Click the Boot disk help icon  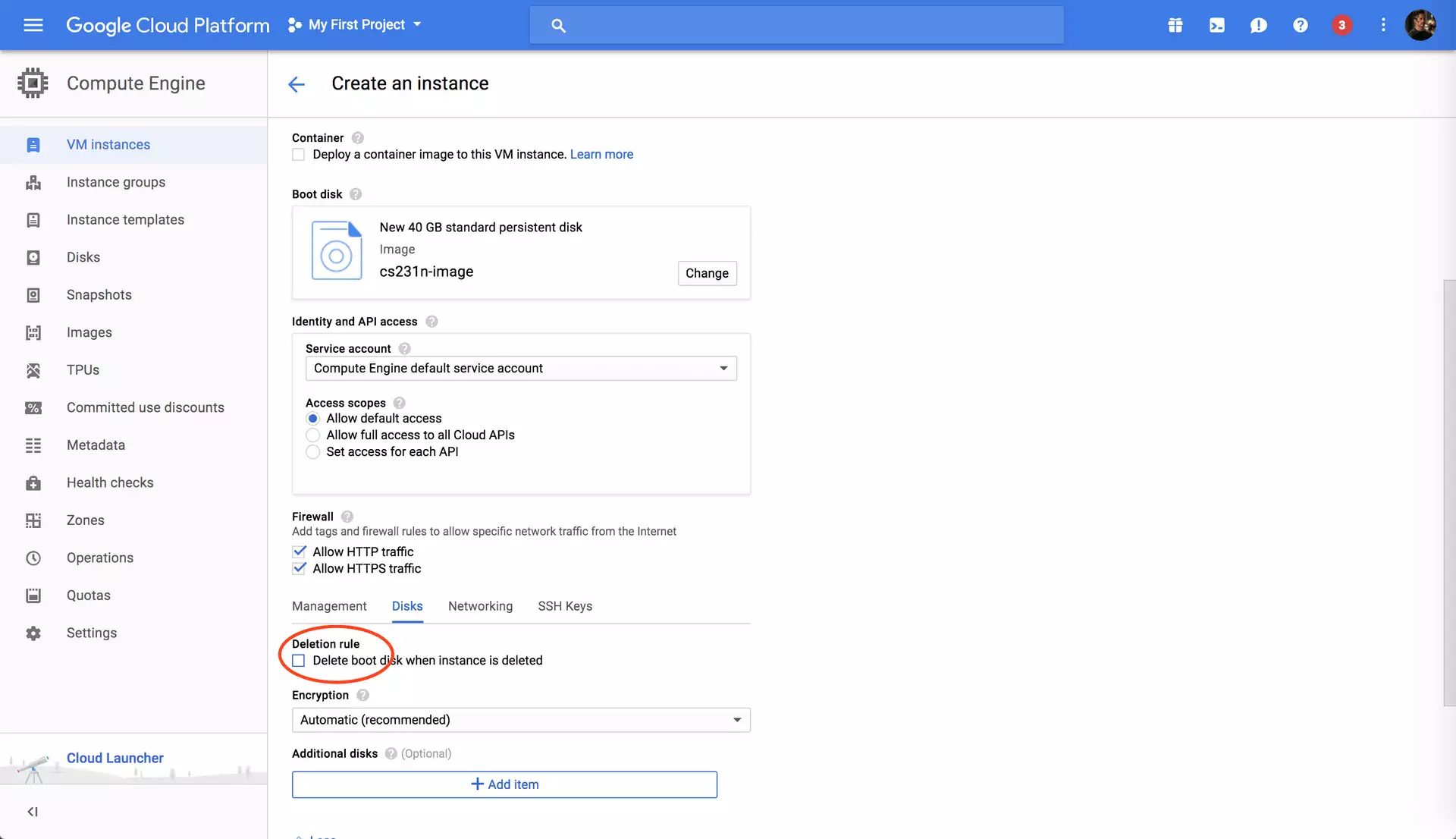356,194
